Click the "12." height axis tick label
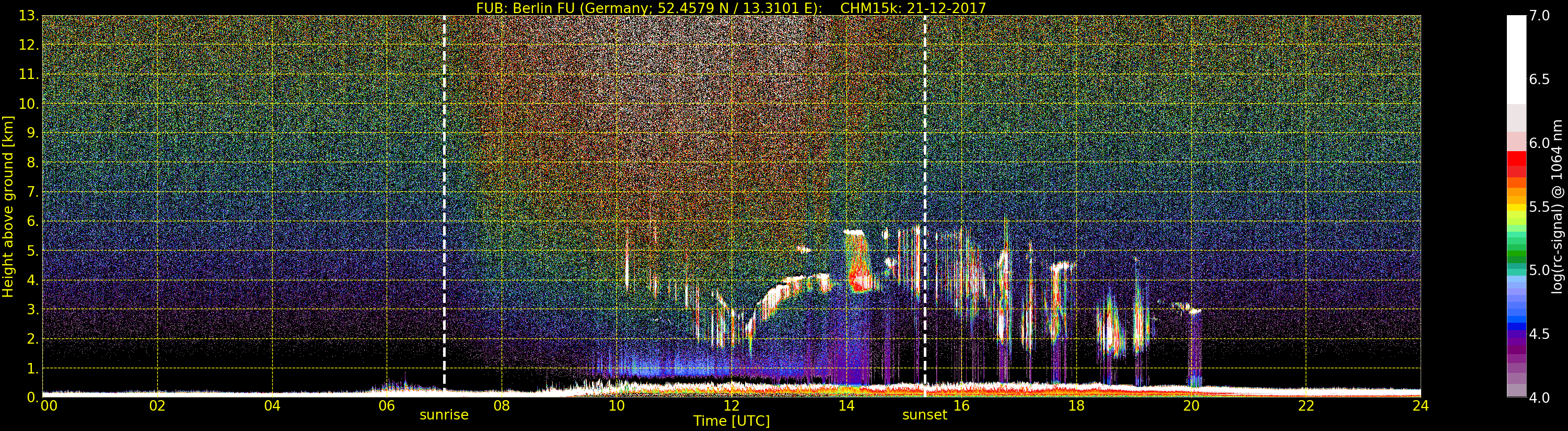Viewport: 1568px width, 431px height. (x=29, y=45)
